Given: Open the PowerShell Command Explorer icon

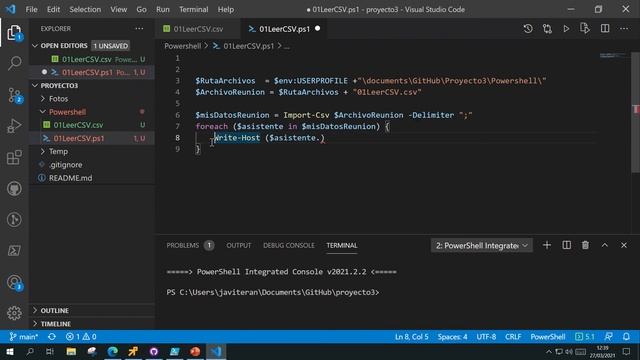Looking at the screenshot, I should coord(14,251).
